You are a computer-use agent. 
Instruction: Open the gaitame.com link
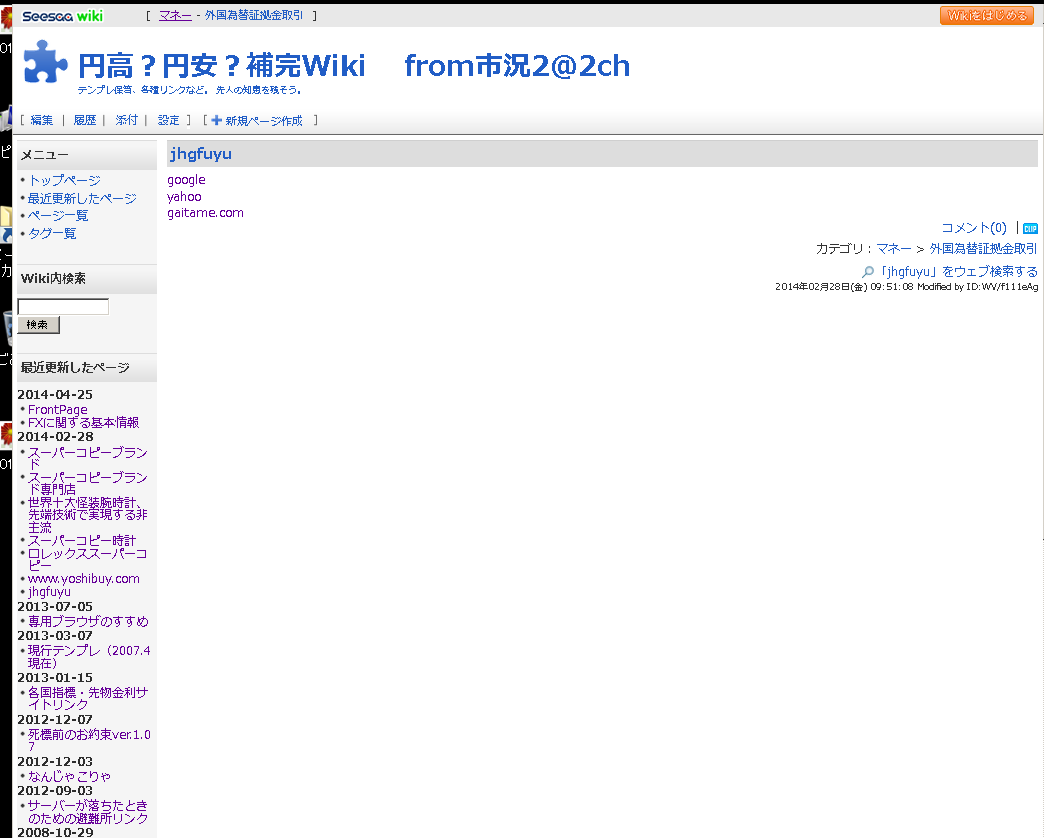205,213
